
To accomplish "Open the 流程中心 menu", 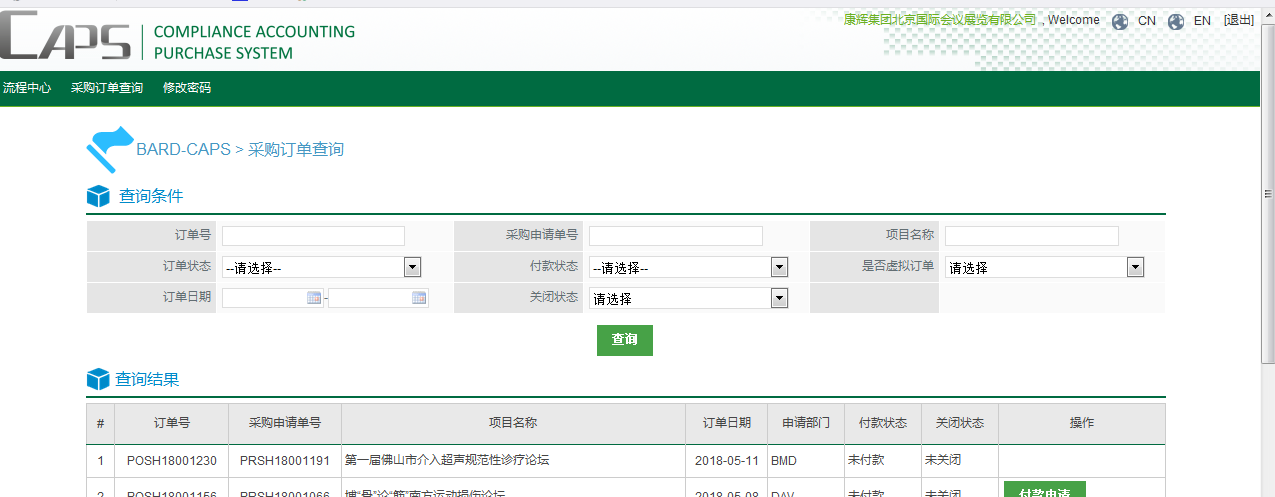I will click(x=27, y=88).
